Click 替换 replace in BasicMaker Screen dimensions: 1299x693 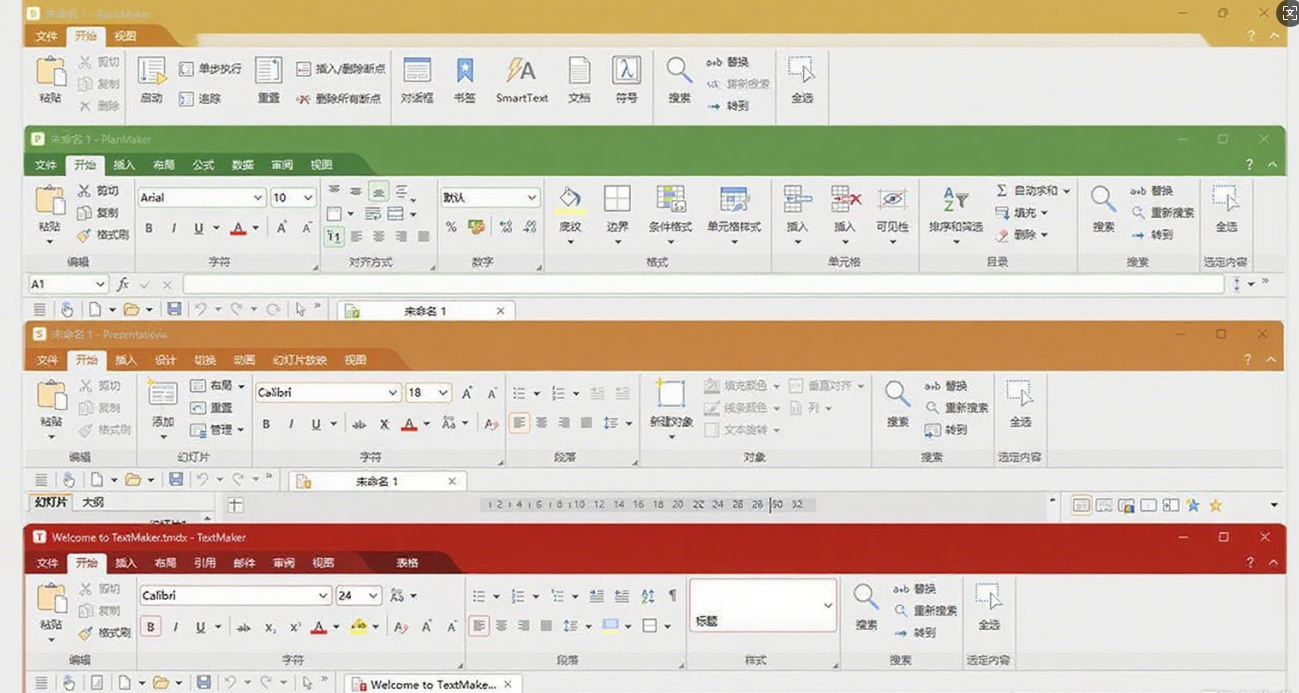[727, 62]
